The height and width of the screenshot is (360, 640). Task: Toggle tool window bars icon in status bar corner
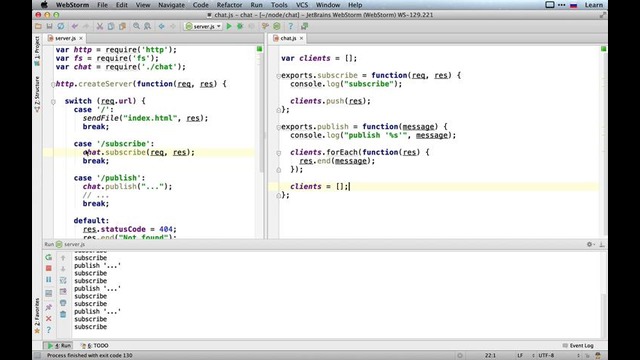pyautogui.click(x=38, y=356)
